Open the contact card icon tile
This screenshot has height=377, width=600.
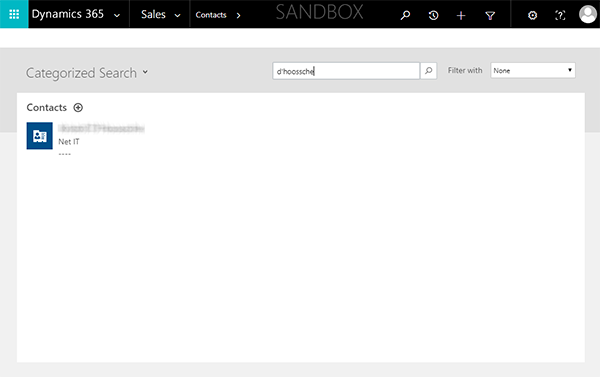39,136
